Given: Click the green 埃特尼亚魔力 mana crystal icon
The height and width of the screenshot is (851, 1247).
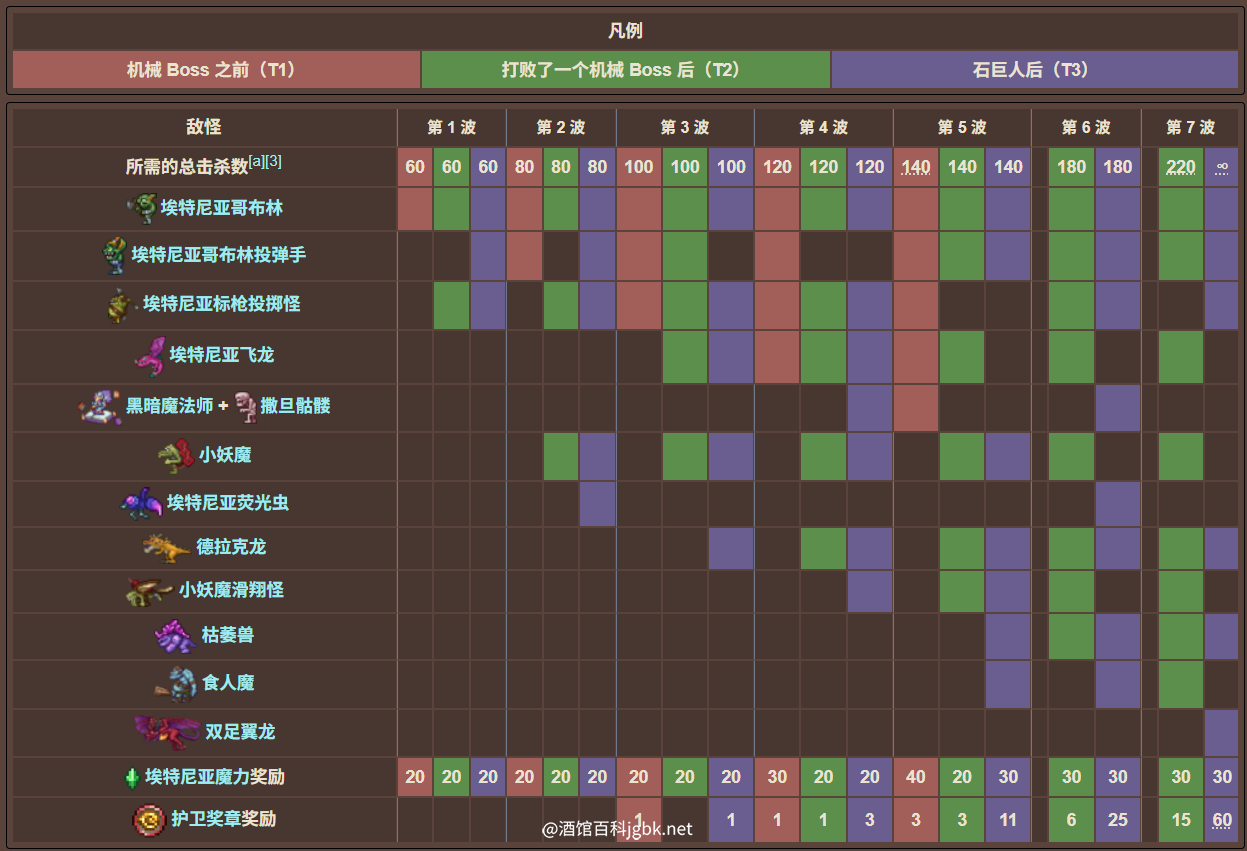Looking at the screenshot, I should 130,777.
